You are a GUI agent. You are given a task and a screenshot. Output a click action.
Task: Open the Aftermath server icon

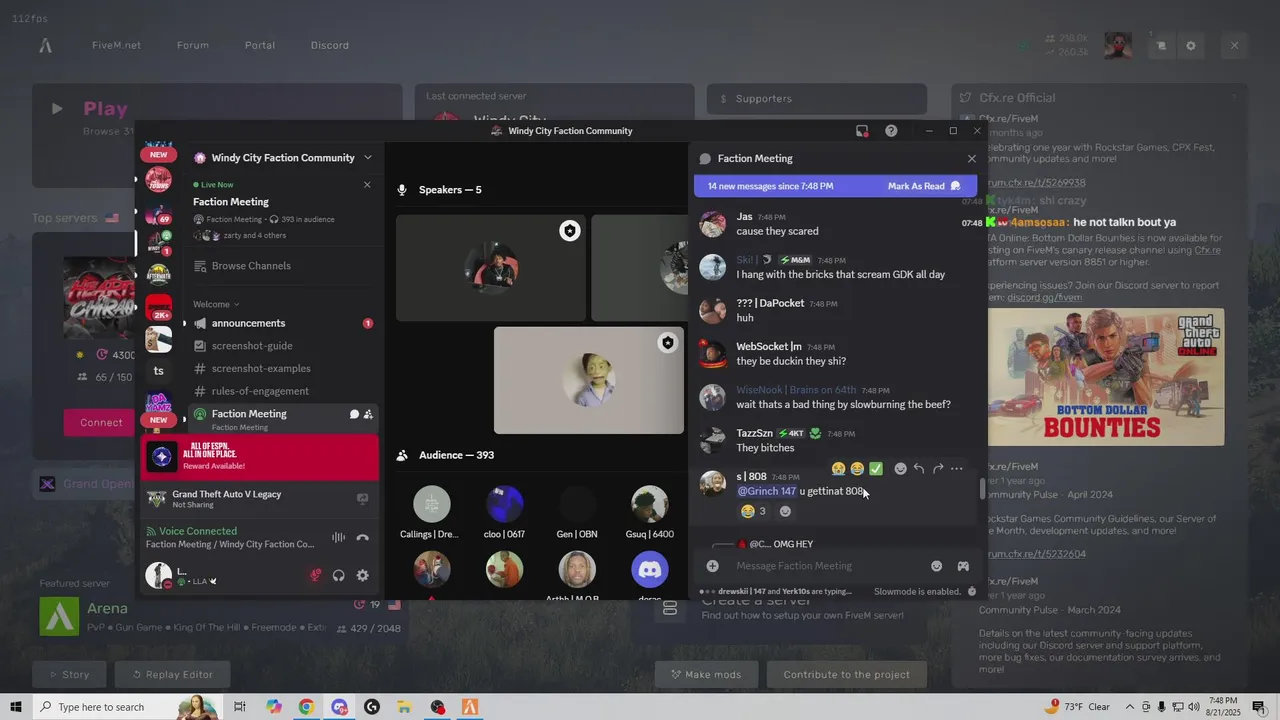pos(158,275)
